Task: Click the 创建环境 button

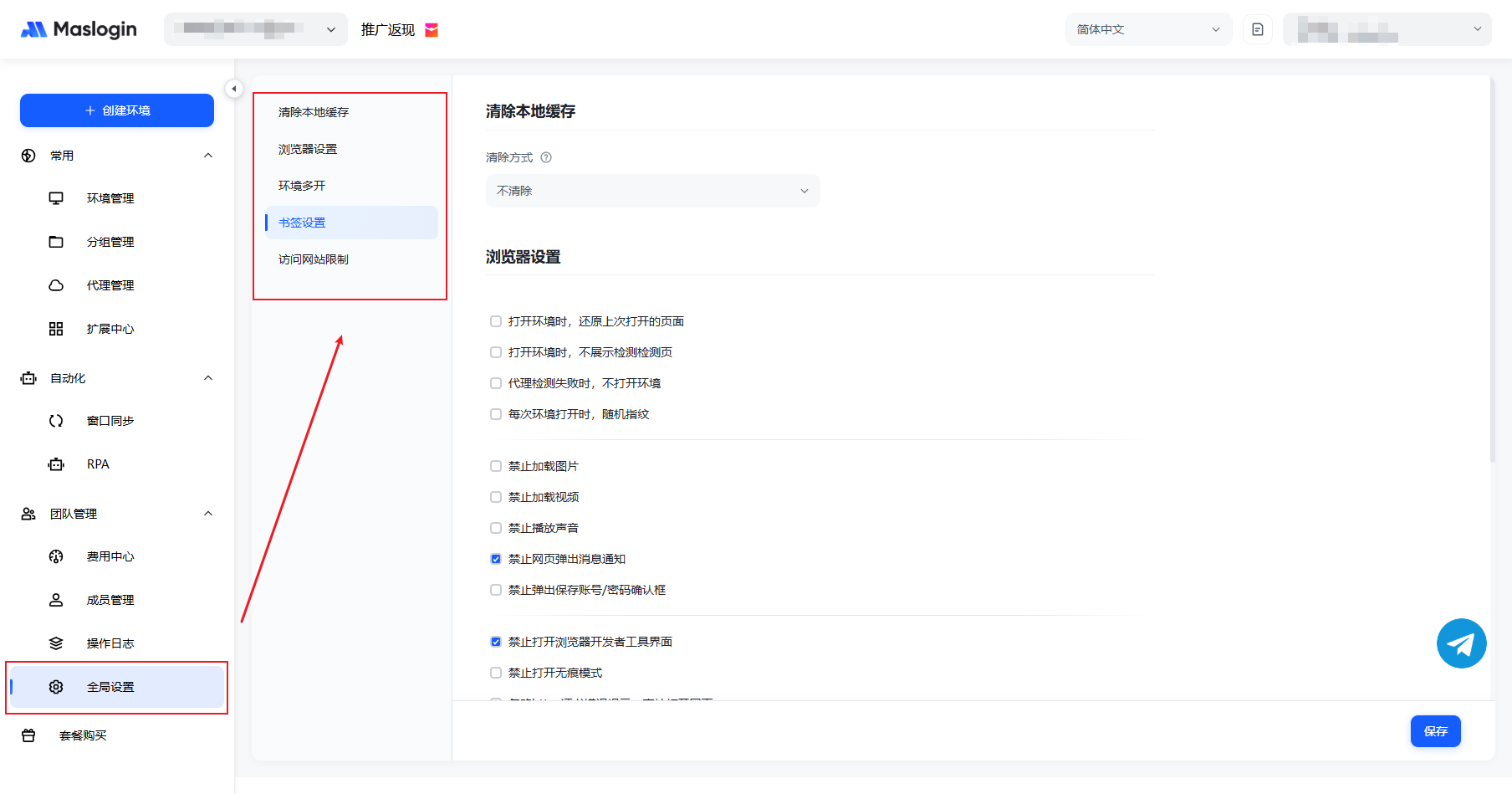Action: tap(117, 110)
